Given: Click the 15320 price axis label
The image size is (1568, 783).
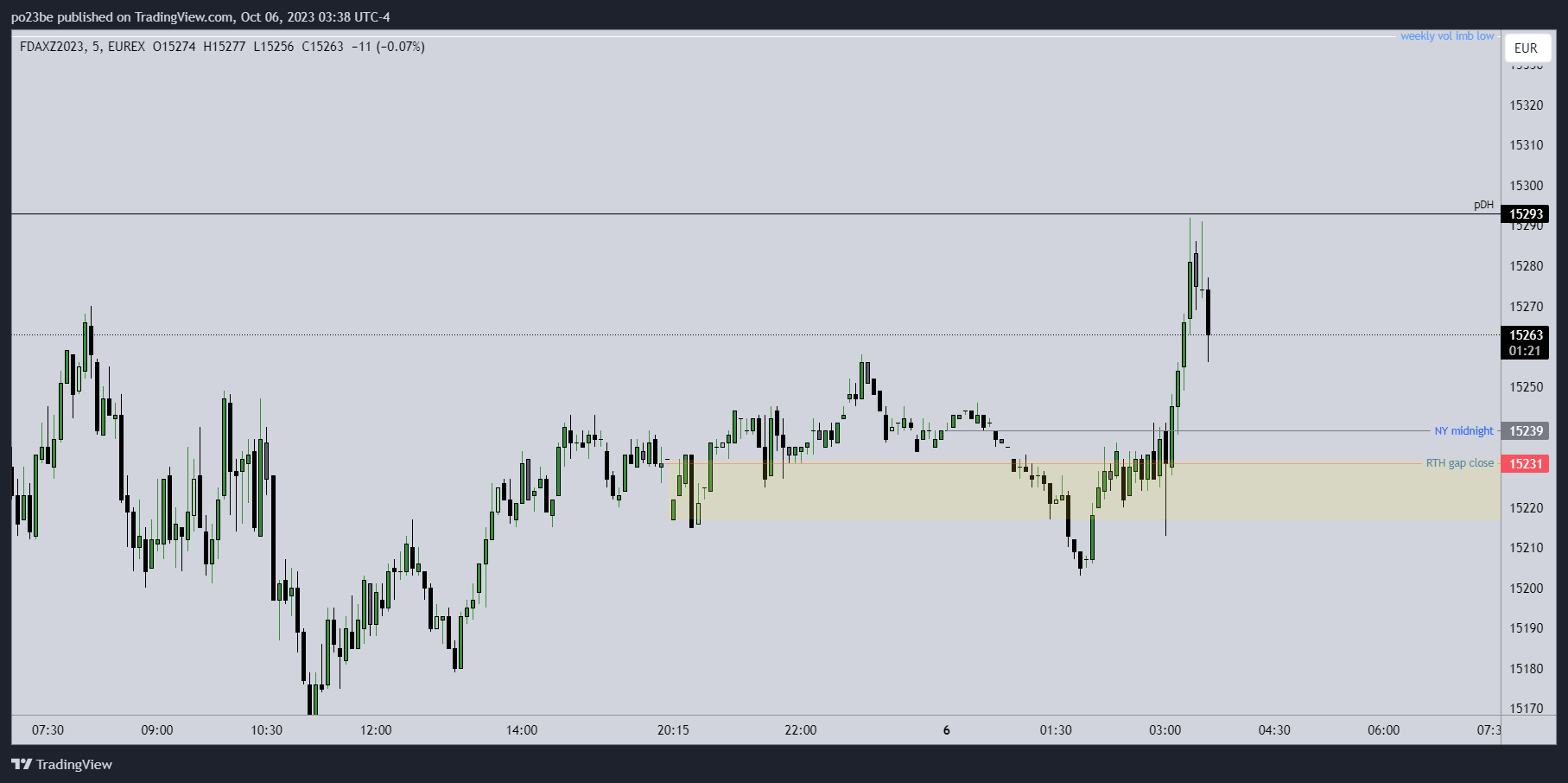Looking at the screenshot, I should tap(1526, 105).
